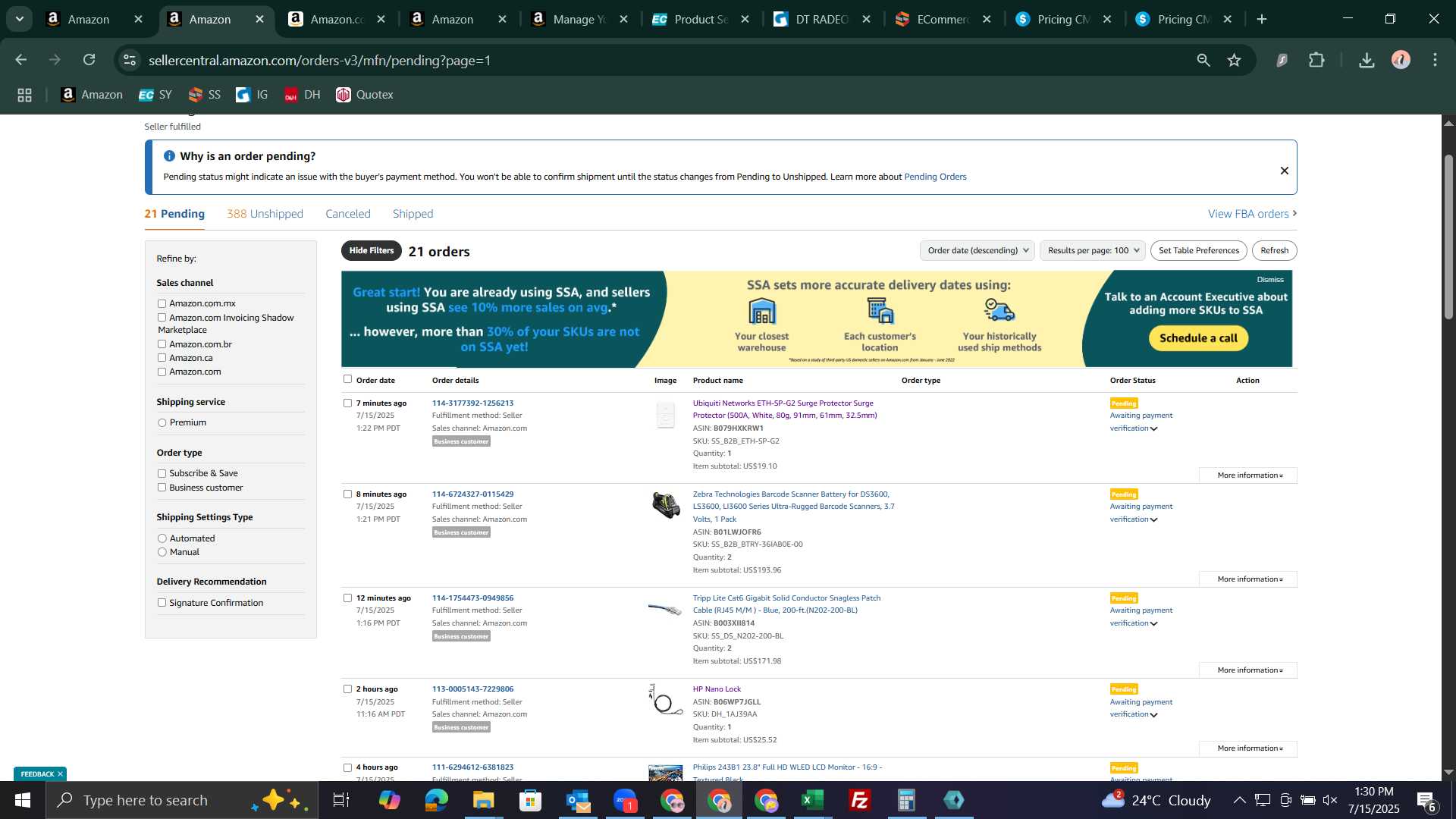Click Hide Filters button

coord(372,250)
